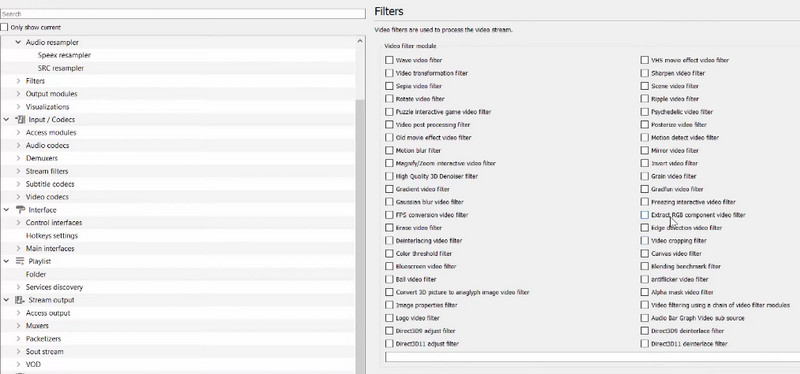Viewport: 800px width, 374px height.
Task: Enable the Motion blur filter checkbox
Action: pyautogui.click(x=389, y=151)
